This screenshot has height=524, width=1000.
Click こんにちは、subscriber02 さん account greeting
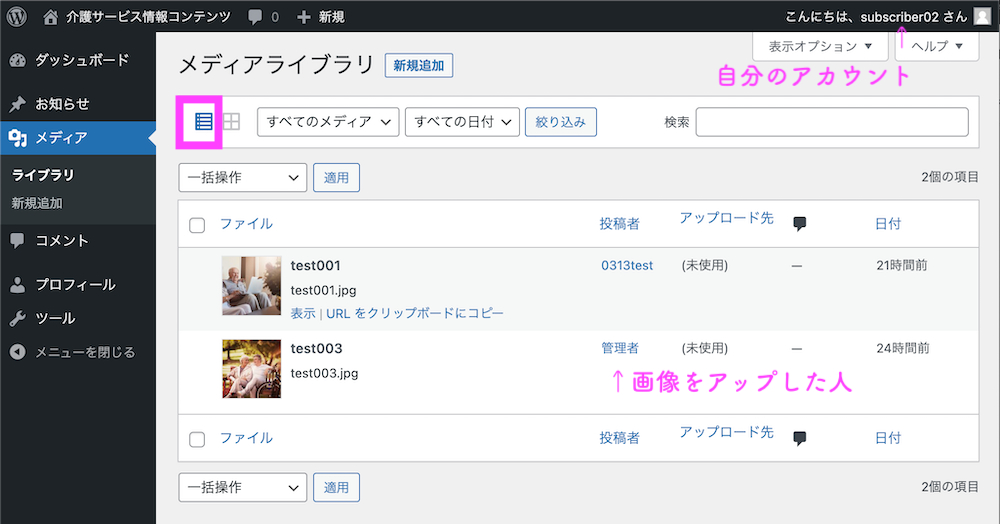[876, 17]
